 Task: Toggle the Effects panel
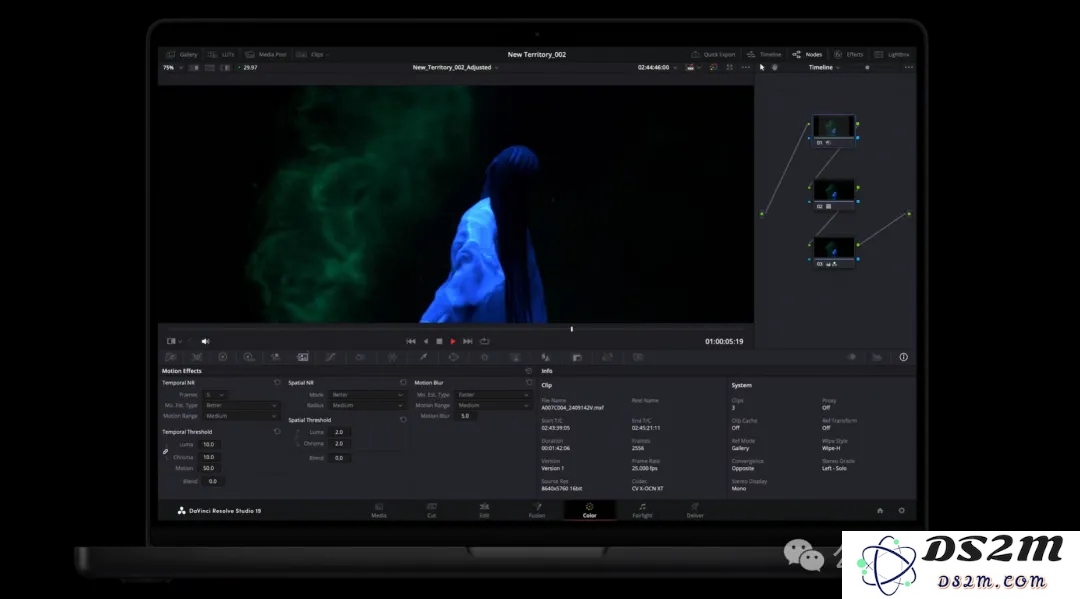coord(849,54)
